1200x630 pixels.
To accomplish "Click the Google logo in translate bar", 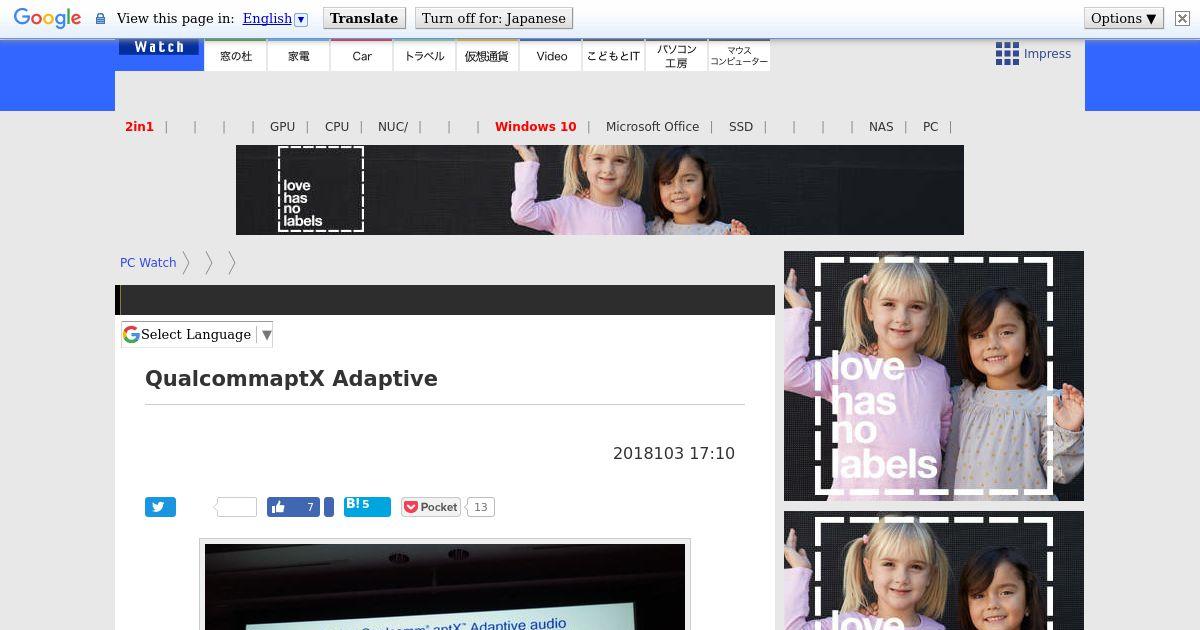I will [47, 18].
